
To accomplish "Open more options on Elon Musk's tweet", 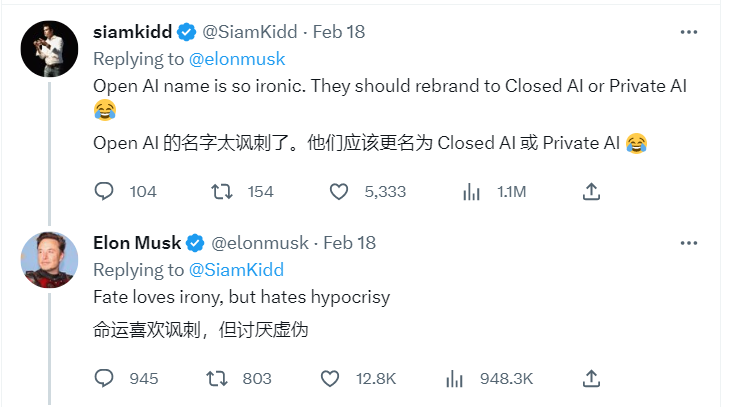I will pos(689,243).
